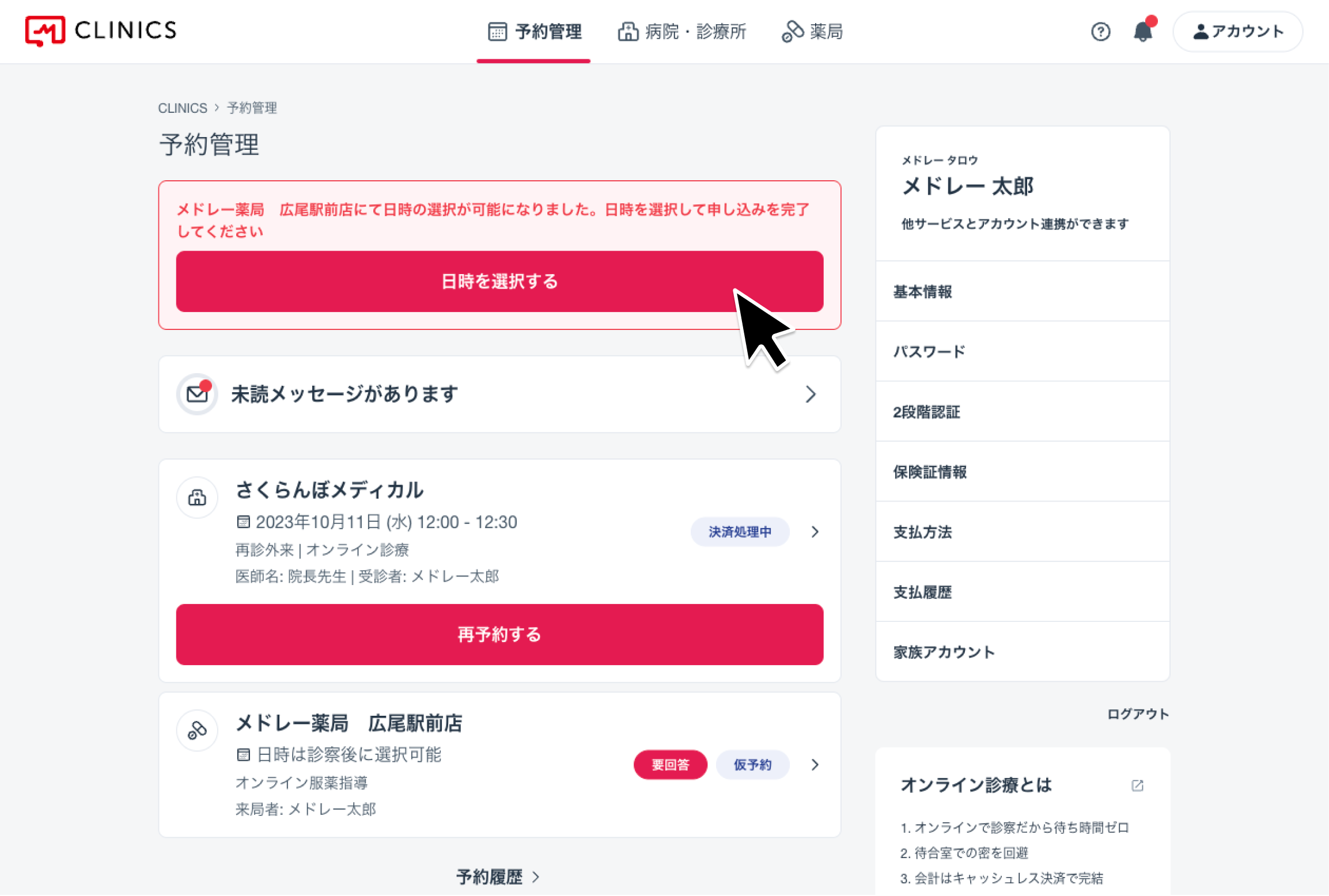Open the アカウント menu button
Viewport: 1329px width, 896px height.
click(1237, 32)
